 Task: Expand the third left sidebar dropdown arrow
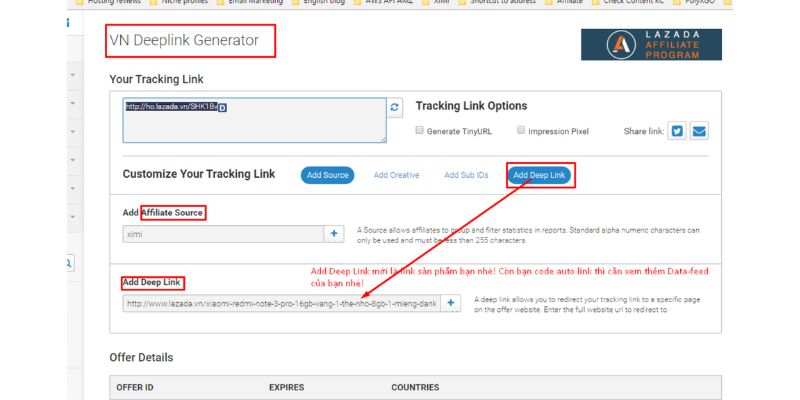[73, 131]
